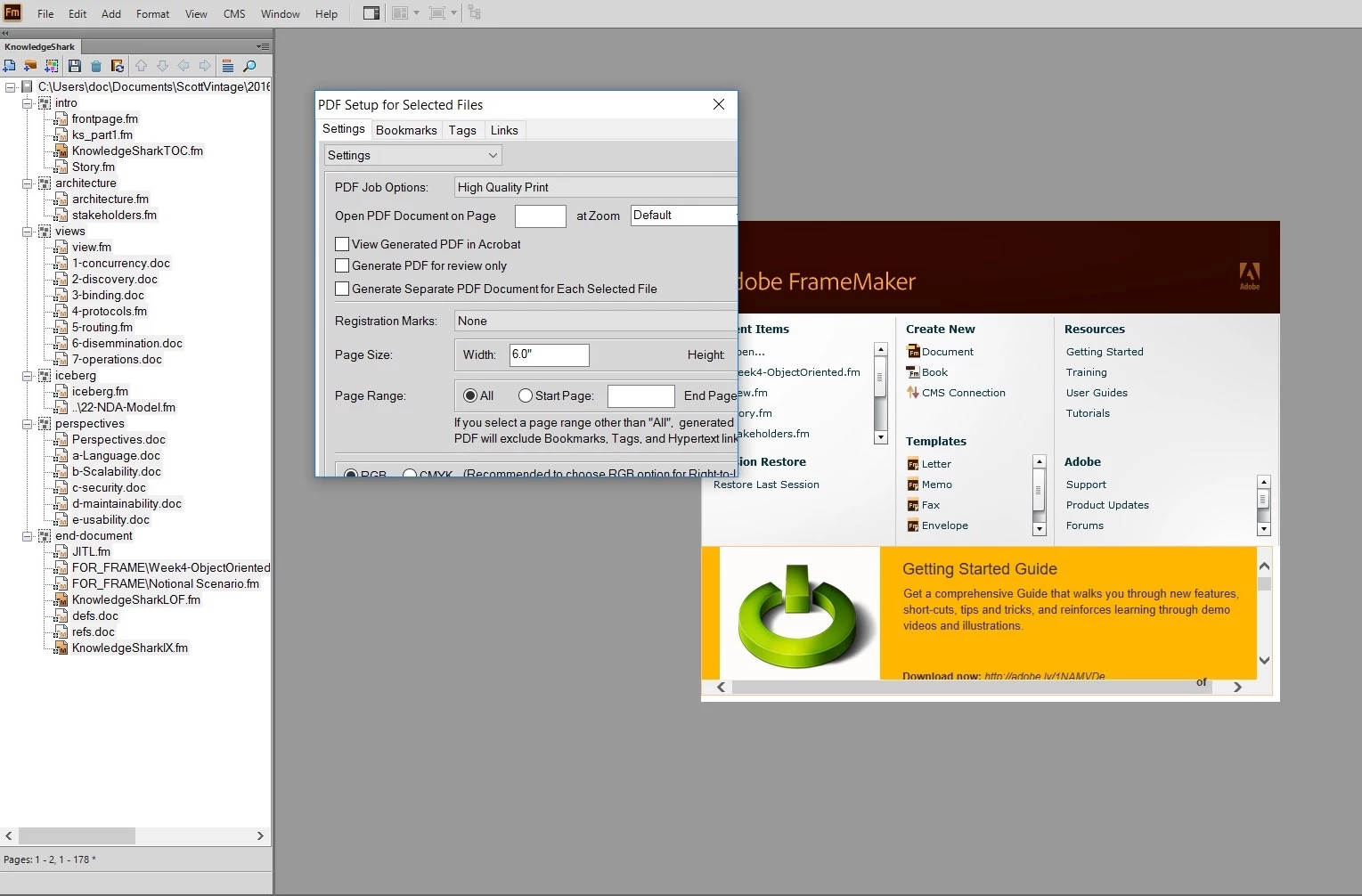The image size is (1362, 896).
Task: Collapse the left panel with double-arrow icon
Action: click(4, 33)
